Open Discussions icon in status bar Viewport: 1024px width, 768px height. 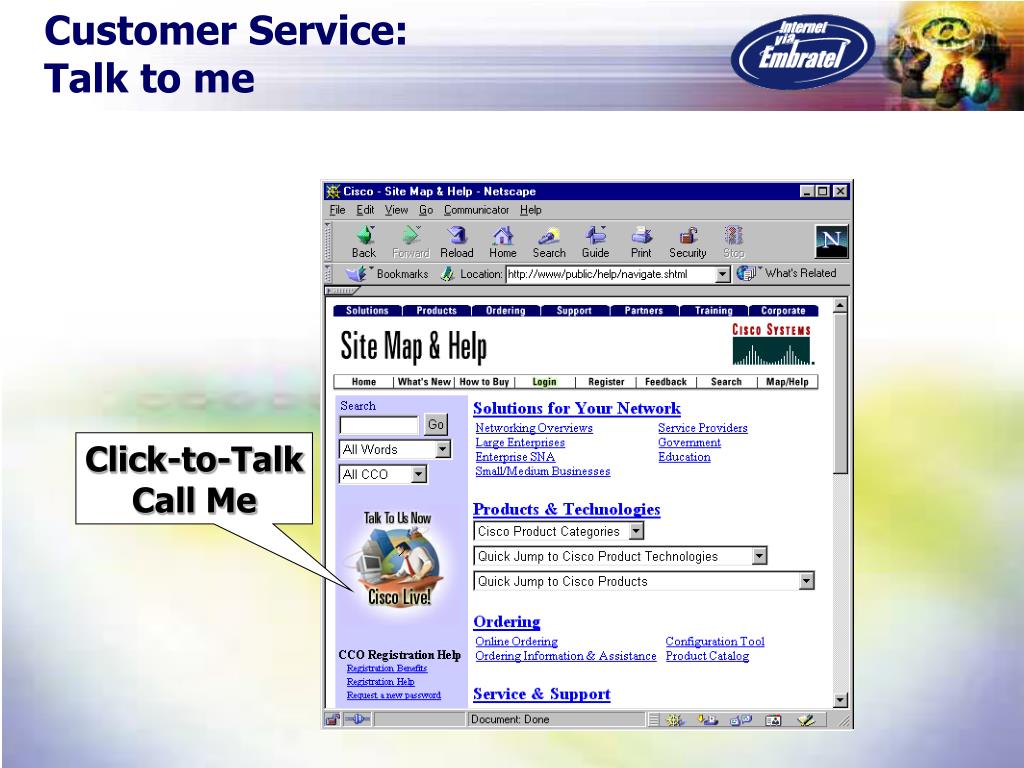[x=741, y=720]
